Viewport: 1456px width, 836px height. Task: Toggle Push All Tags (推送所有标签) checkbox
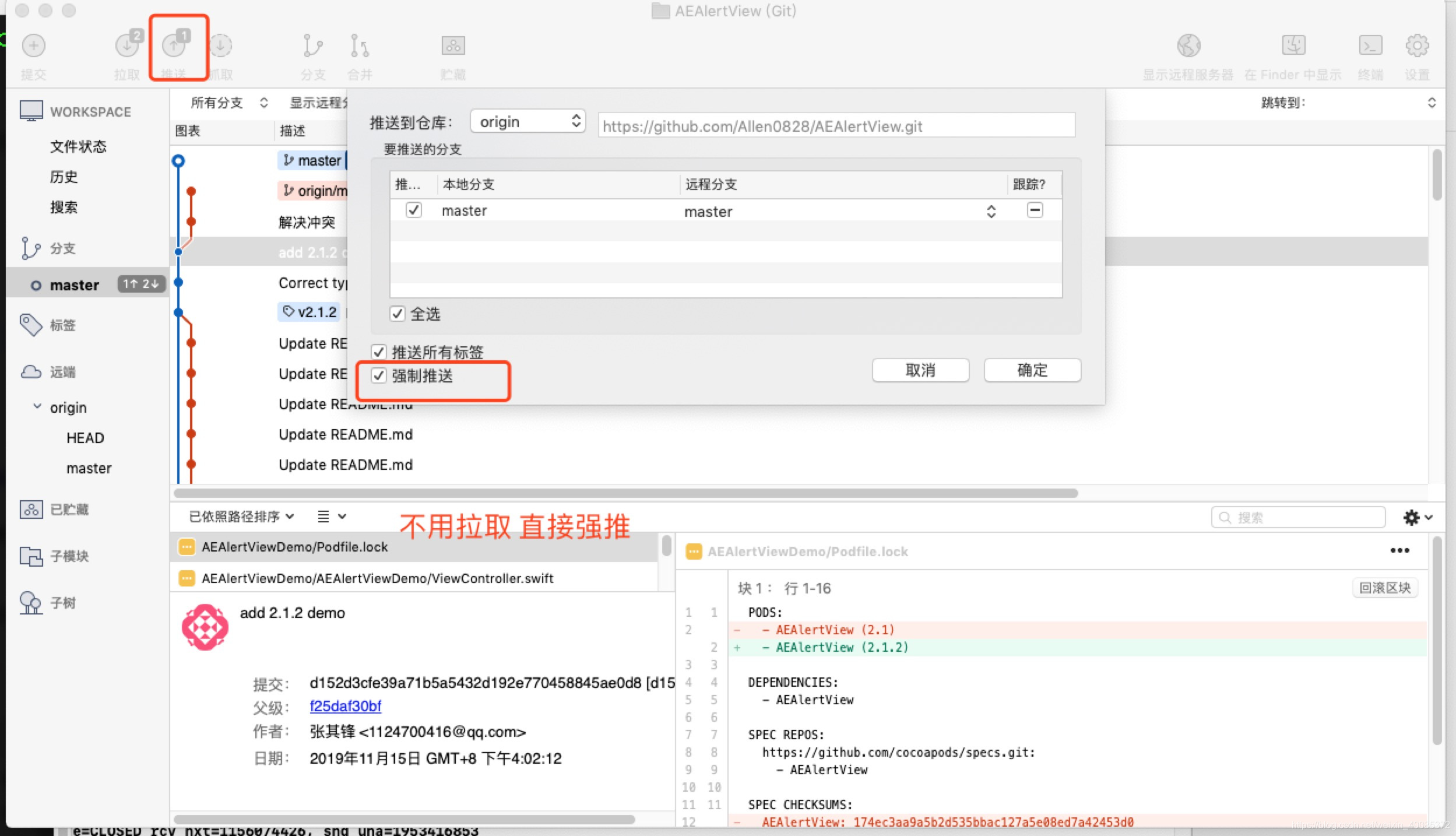tap(379, 352)
